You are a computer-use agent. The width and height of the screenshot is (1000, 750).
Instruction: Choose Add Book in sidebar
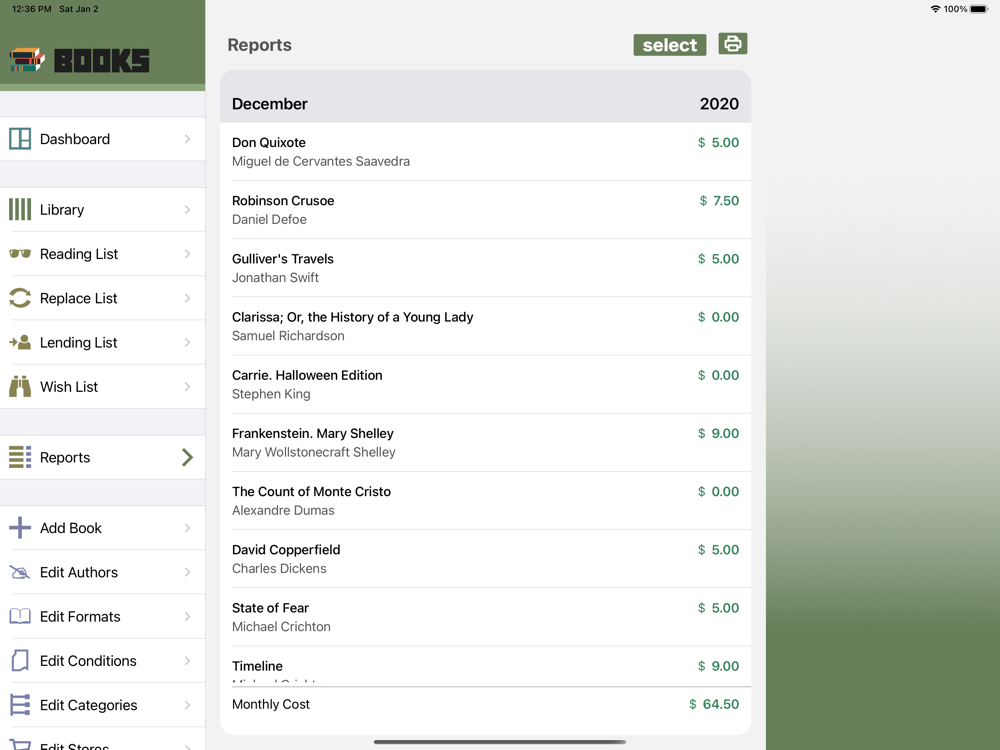pyautogui.click(x=103, y=528)
